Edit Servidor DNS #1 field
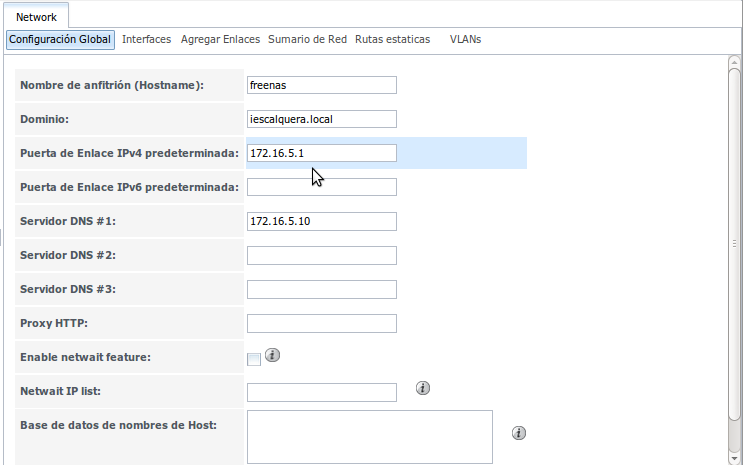Screen dimensions: 743x465 pos(322,221)
